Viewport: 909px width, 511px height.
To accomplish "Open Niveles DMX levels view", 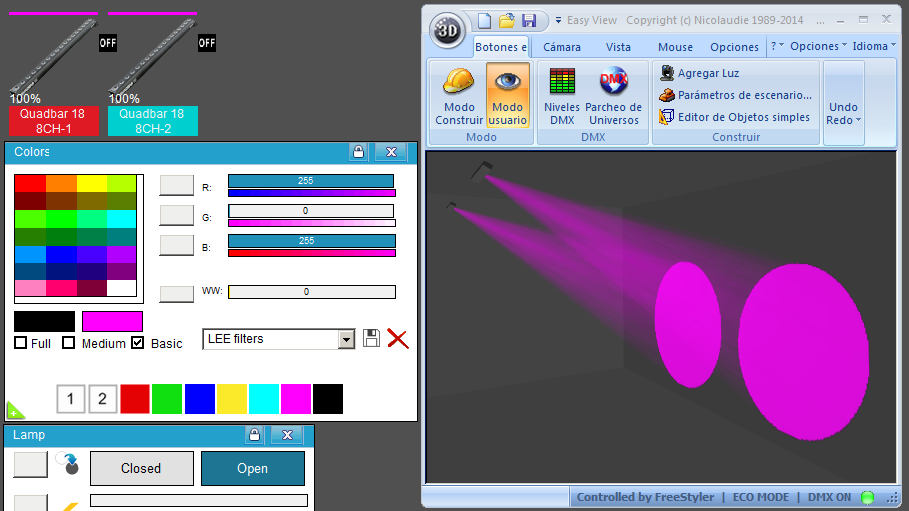I will [562, 96].
